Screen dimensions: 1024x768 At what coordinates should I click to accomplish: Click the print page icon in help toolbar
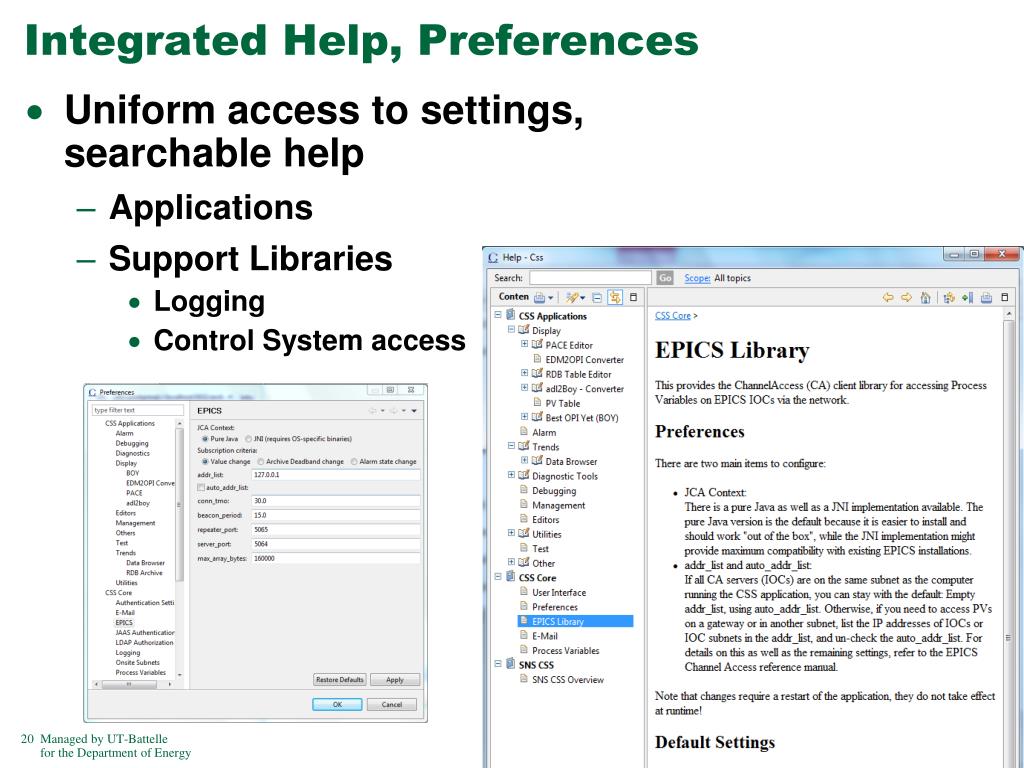click(x=986, y=298)
